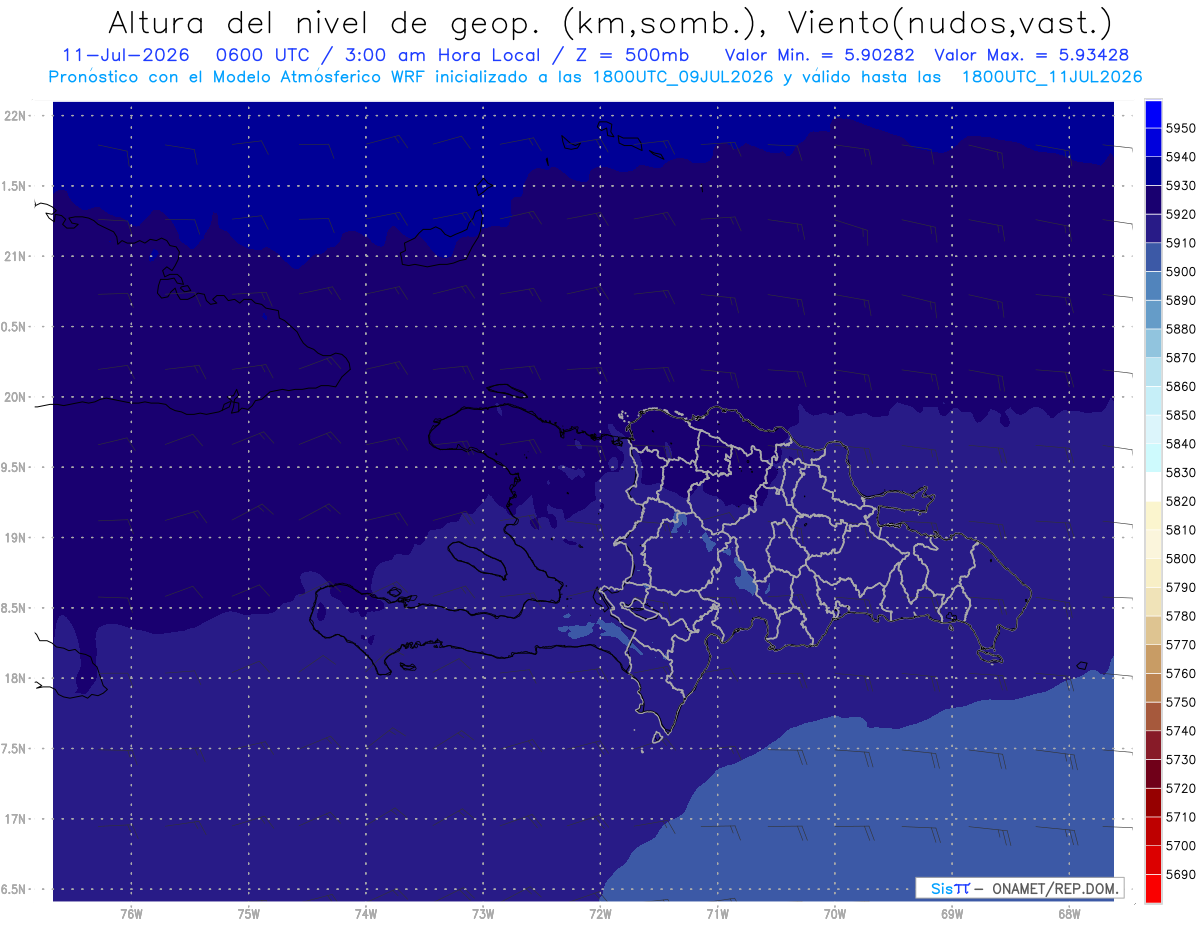The width and height of the screenshot is (1200, 927).
Task: Click the '5720' colorbar label
Action: [1181, 788]
